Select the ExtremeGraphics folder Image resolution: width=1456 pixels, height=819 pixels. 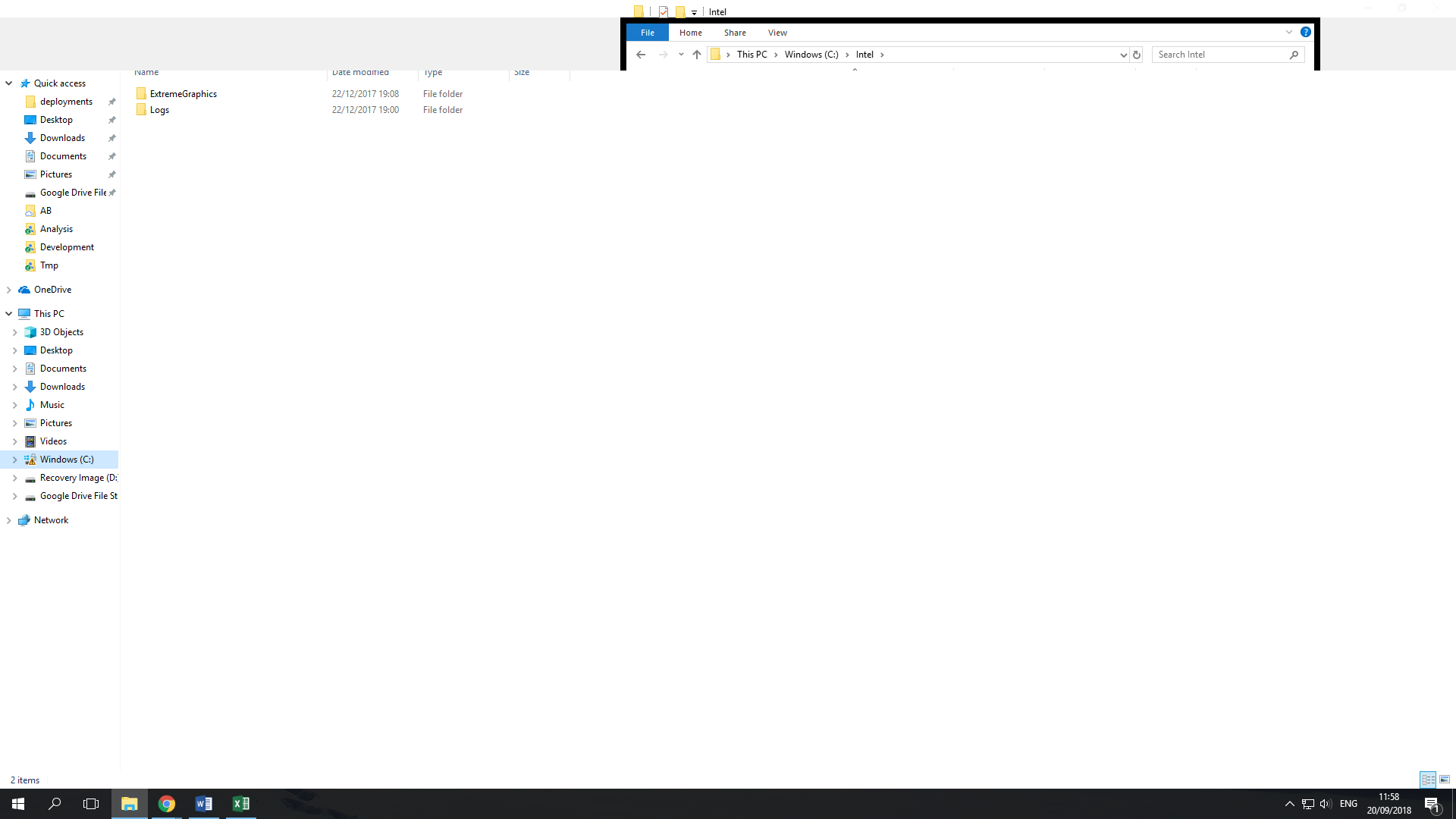coord(183,94)
